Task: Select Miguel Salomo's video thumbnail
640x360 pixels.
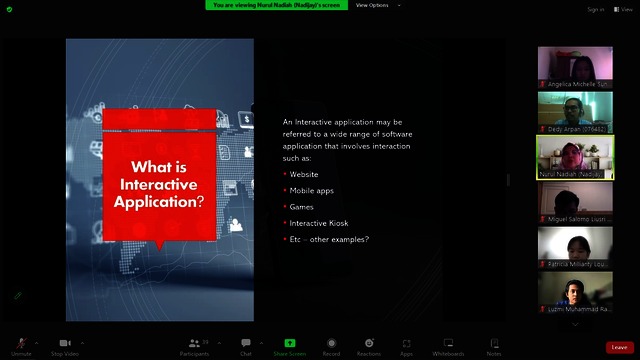Action: (575, 202)
